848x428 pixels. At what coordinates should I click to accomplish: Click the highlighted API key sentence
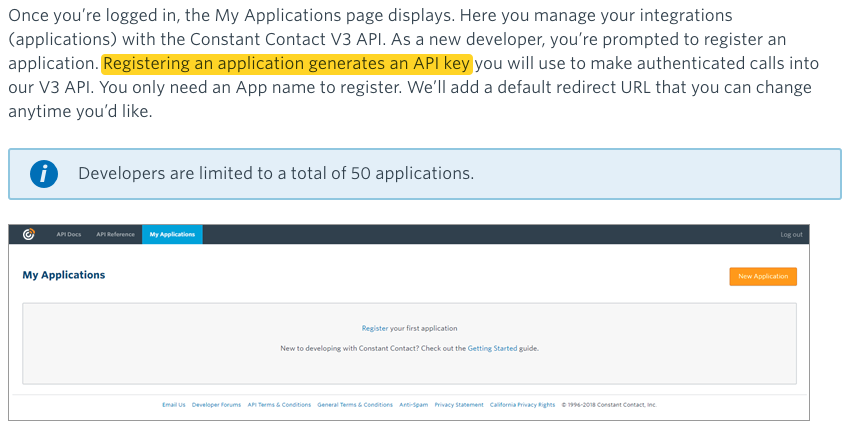coord(286,63)
